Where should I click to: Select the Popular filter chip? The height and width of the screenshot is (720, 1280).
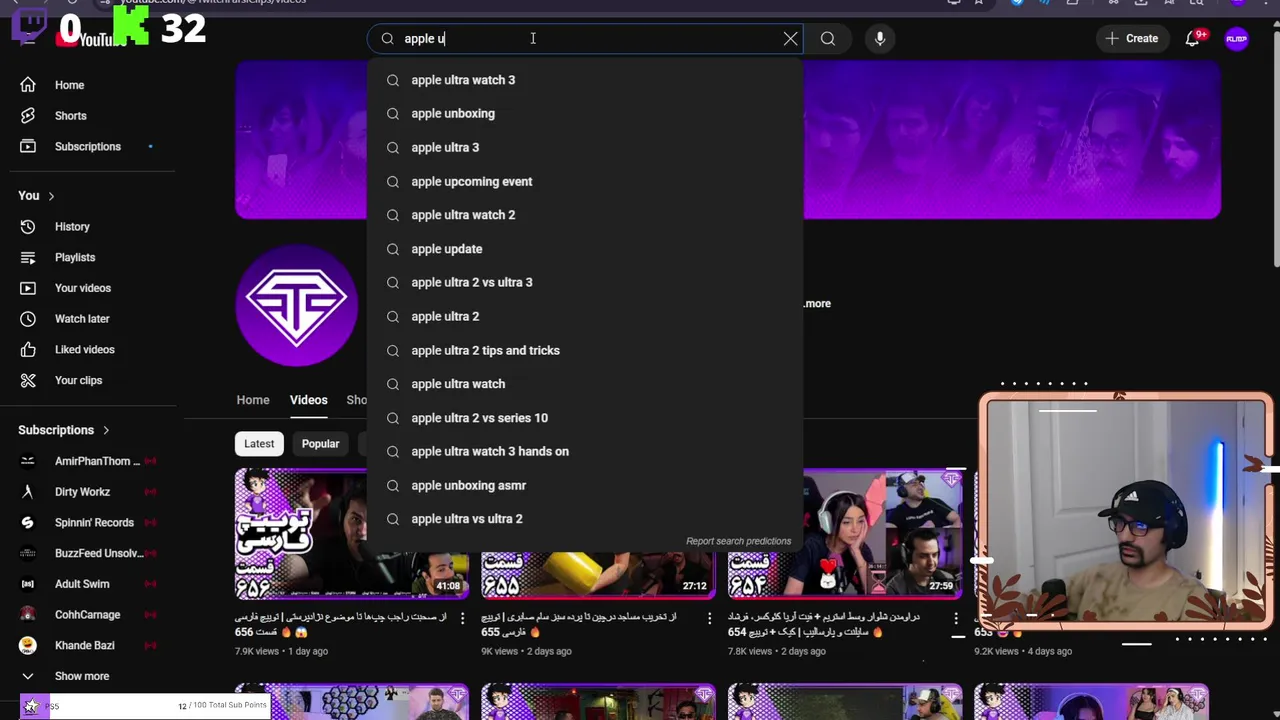tap(321, 444)
